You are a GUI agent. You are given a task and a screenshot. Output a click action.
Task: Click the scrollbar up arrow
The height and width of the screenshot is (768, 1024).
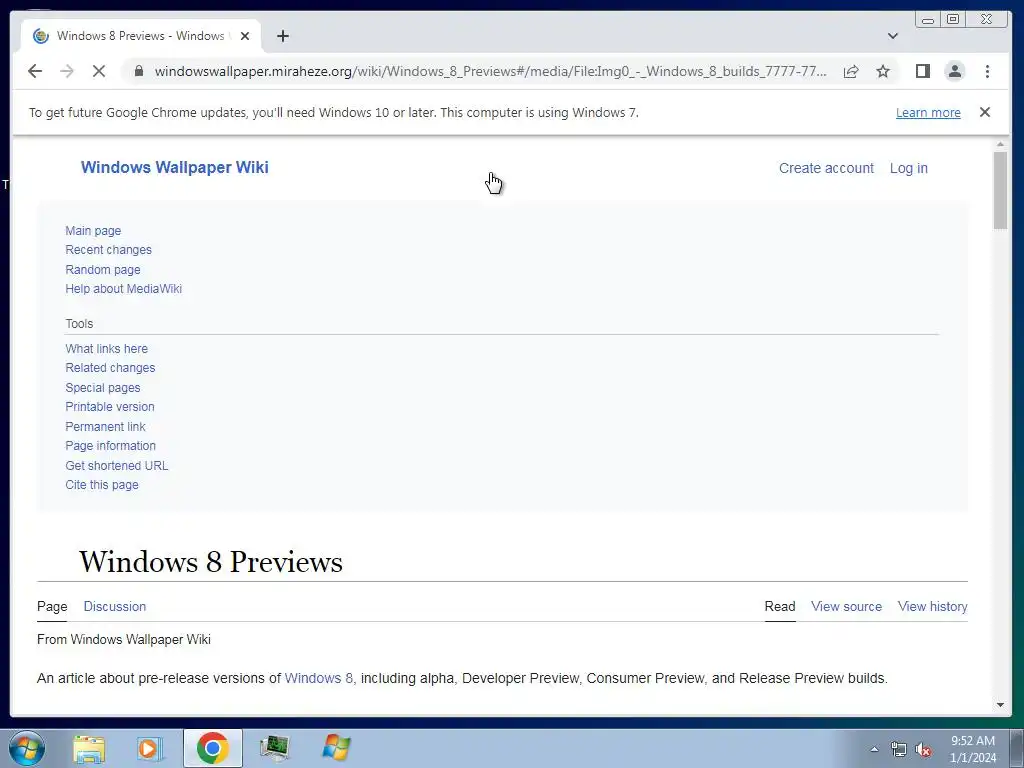tap(1000, 144)
